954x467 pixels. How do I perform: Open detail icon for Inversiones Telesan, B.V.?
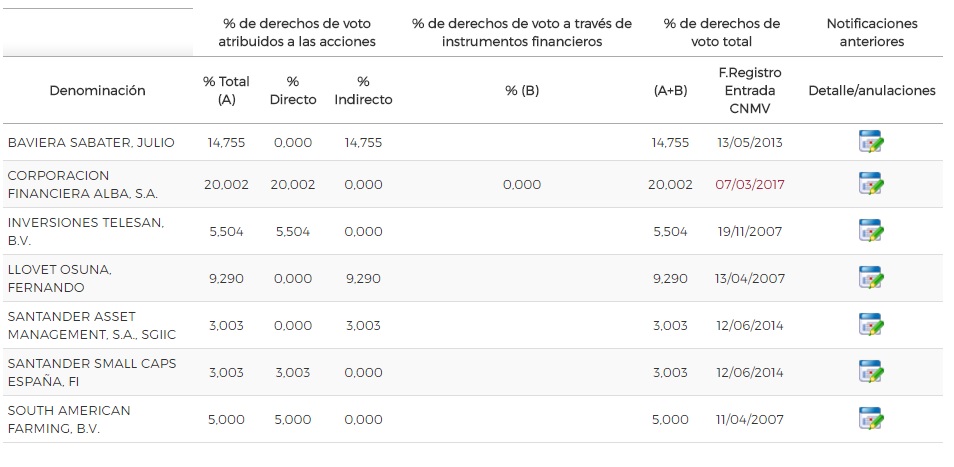point(871,231)
